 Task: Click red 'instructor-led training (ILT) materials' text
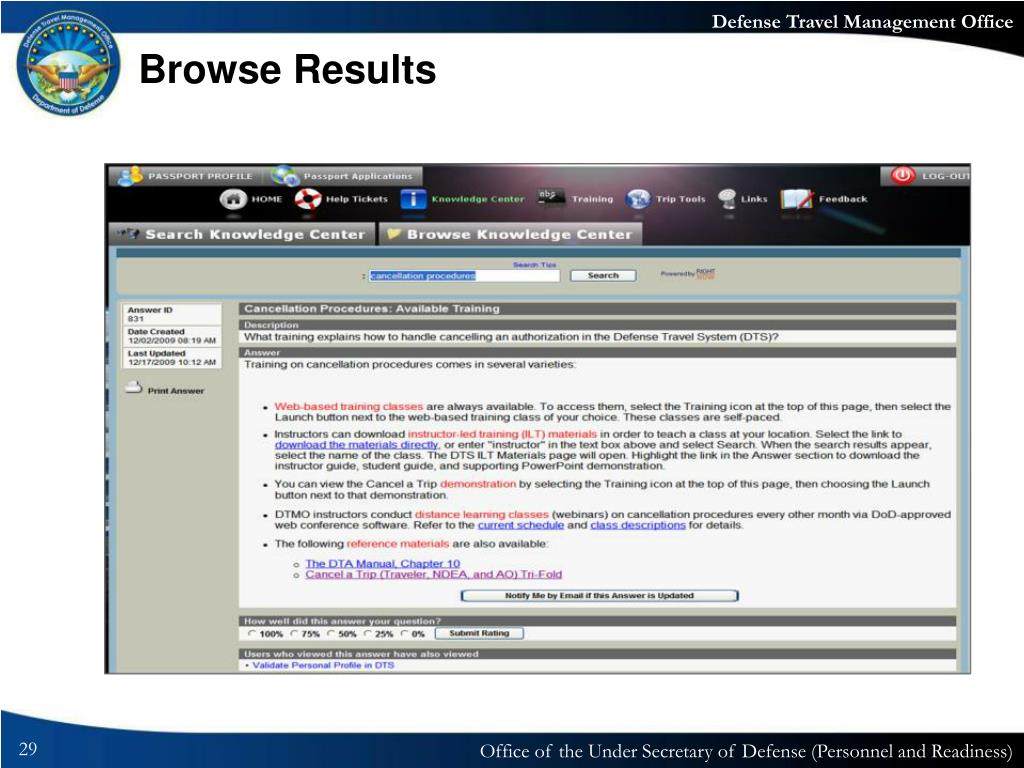[x=502, y=434]
